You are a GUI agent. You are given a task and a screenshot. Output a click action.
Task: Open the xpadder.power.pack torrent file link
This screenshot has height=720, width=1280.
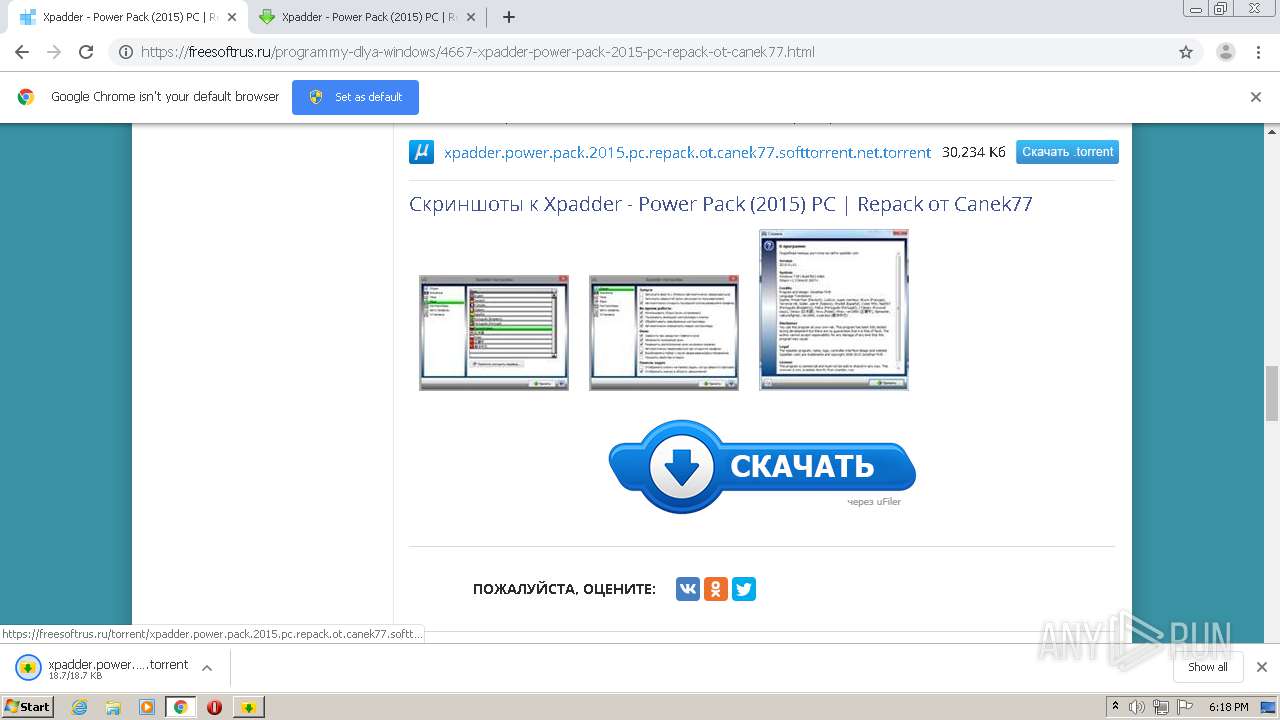(687, 152)
